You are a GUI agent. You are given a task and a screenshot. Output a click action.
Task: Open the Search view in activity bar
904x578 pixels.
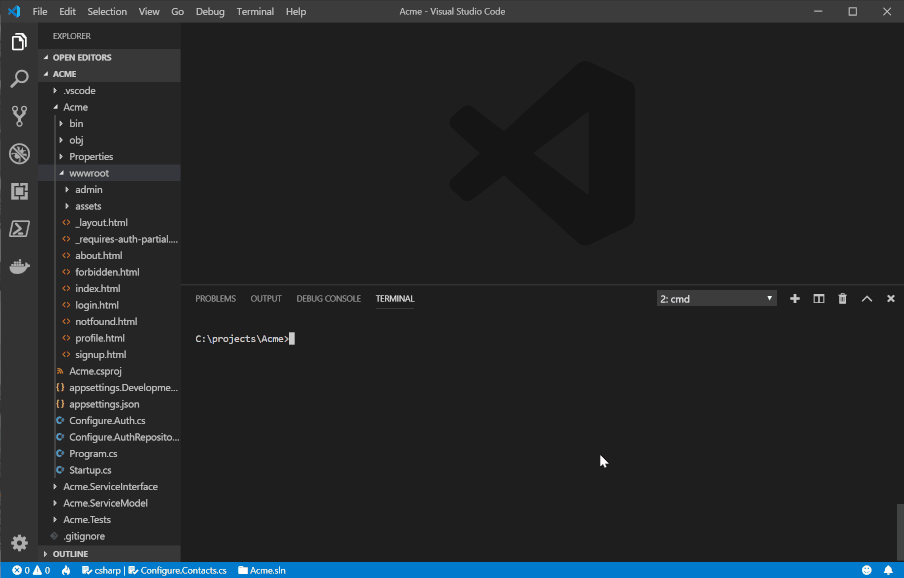19,78
